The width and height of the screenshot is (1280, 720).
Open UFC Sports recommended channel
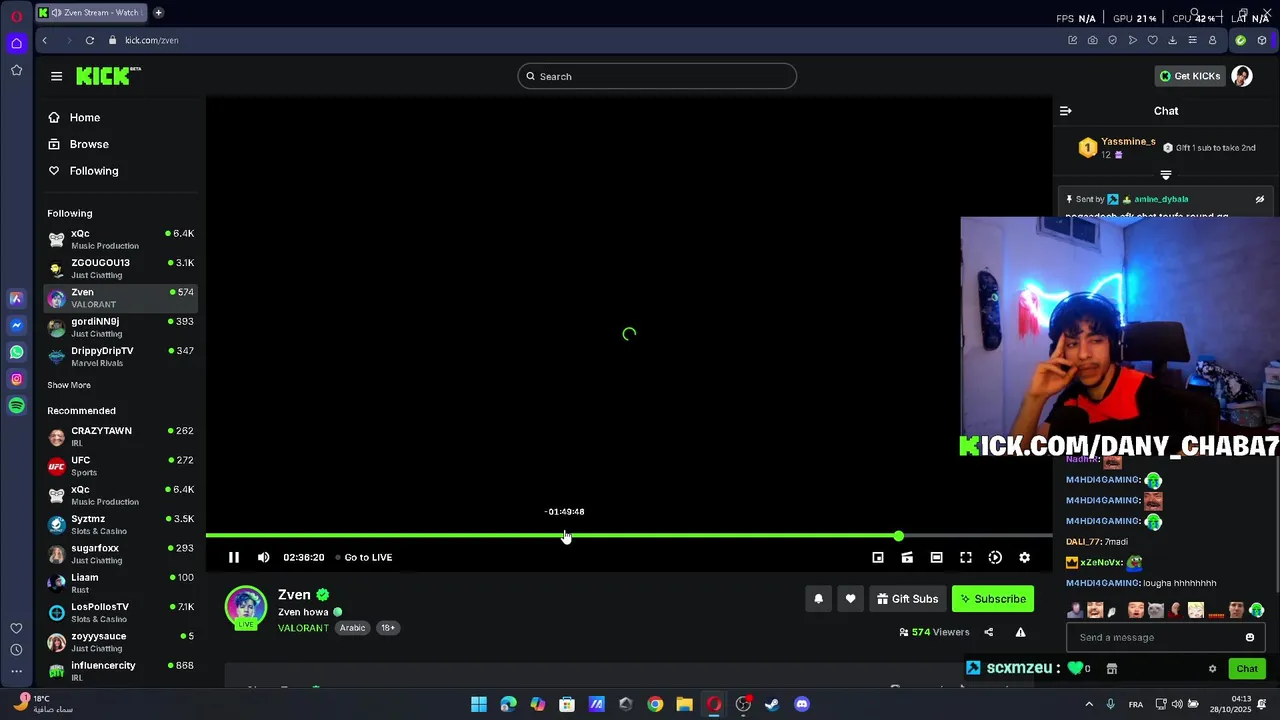click(121, 466)
